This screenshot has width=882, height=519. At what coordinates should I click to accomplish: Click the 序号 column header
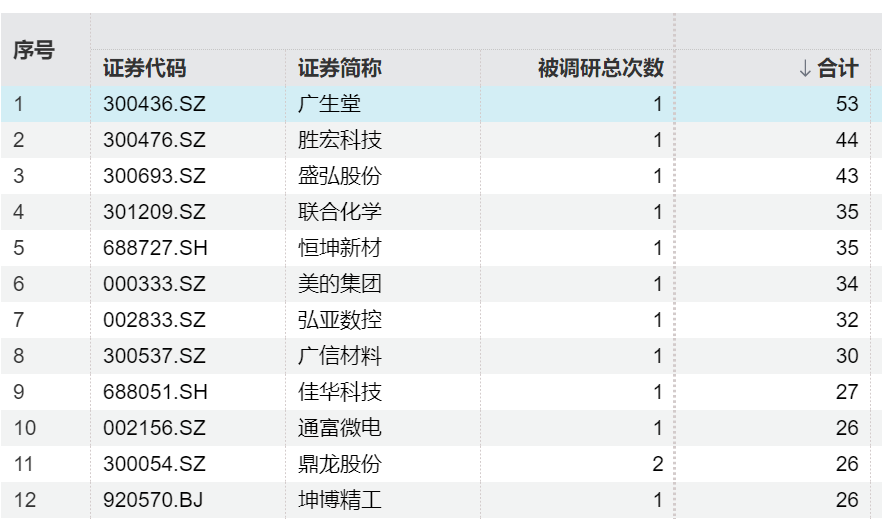[34, 50]
